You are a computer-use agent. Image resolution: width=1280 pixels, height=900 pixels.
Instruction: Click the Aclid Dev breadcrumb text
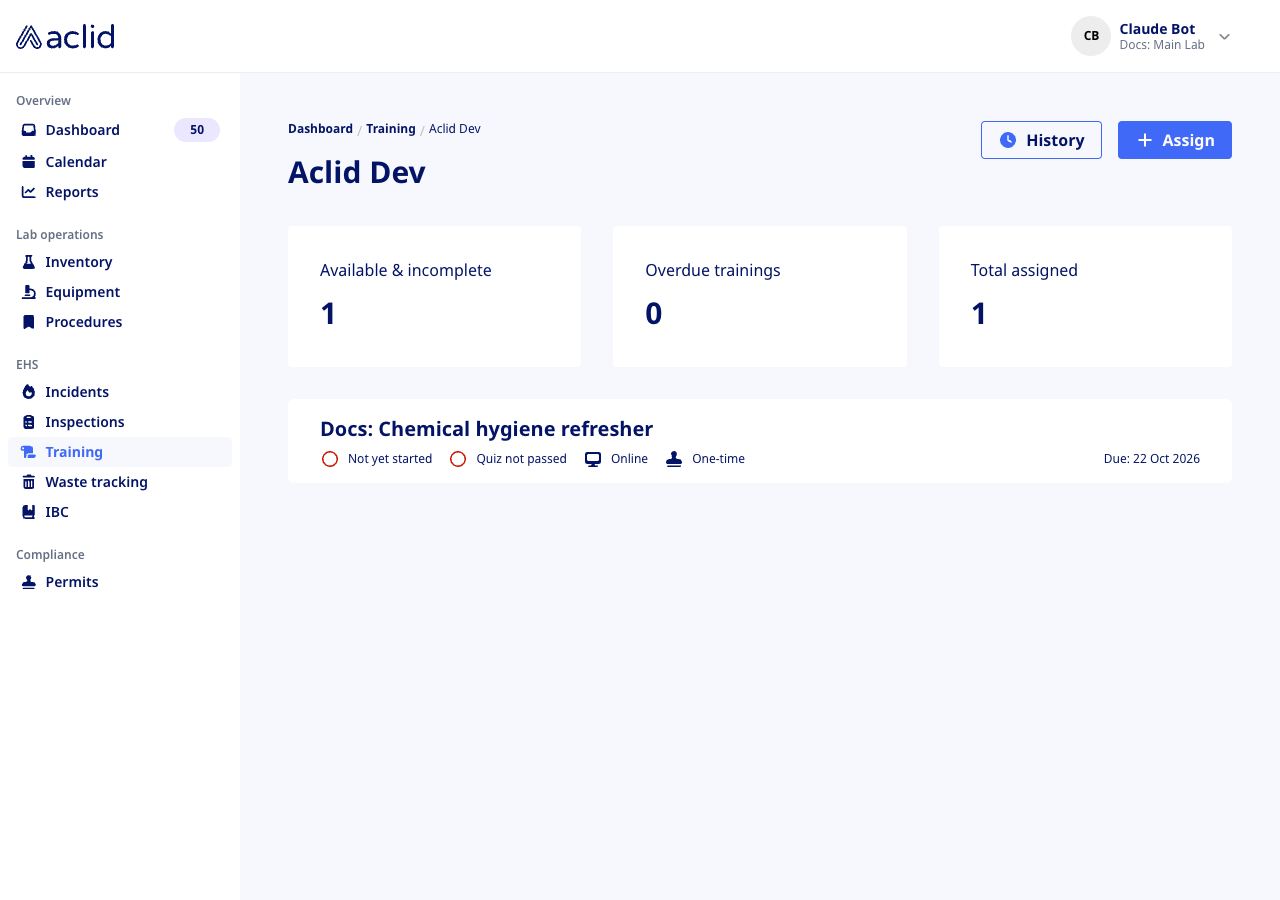455,129
